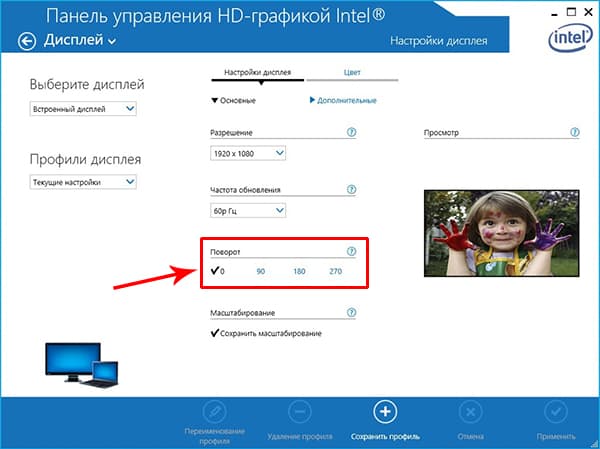Open the Текущие настройки profile dropdown
This screenshot has height=449, width=600.
pyautogui.click(x=83, y=182)
